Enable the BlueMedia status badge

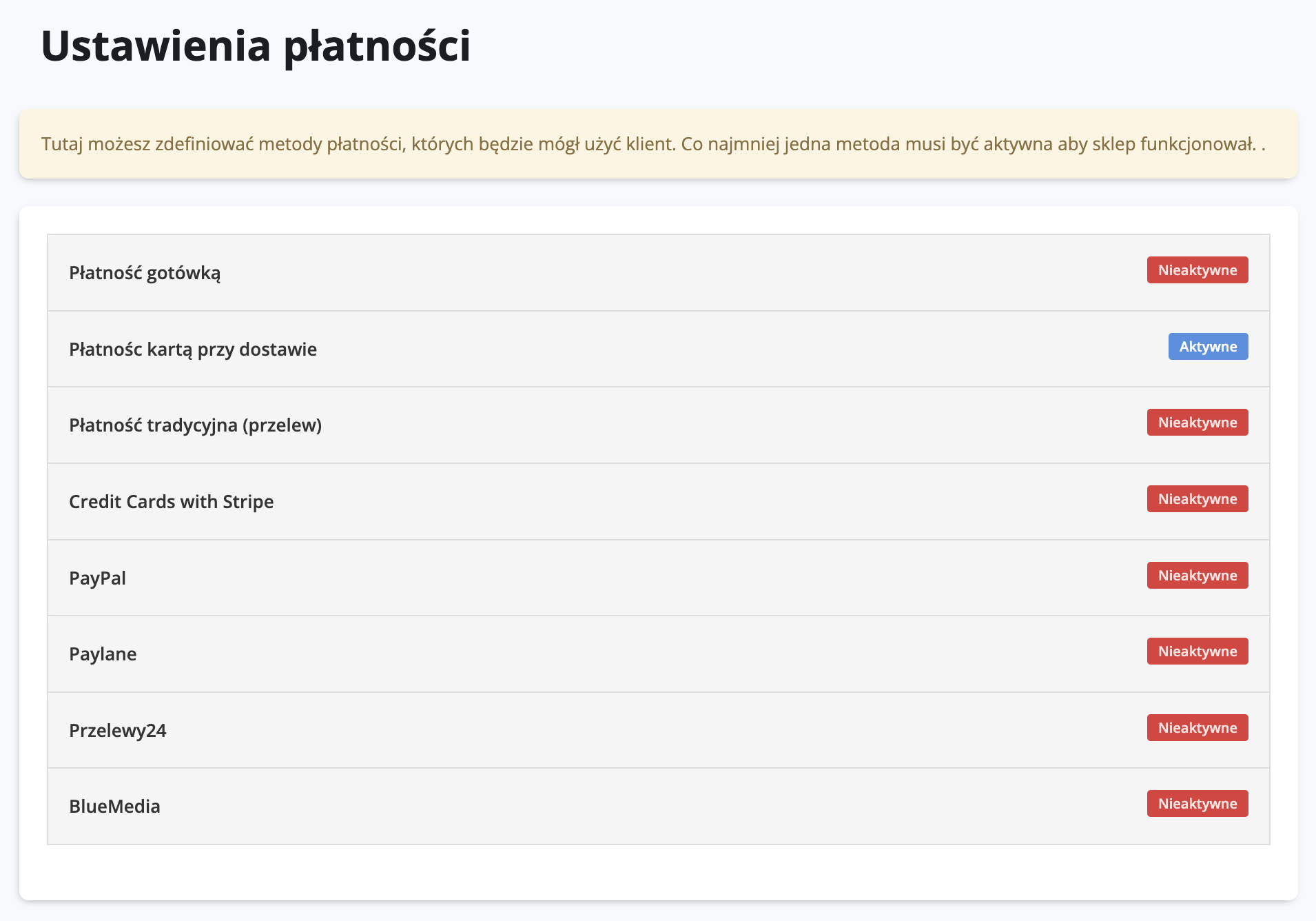pyautogui.click(x=1197, y=804)
